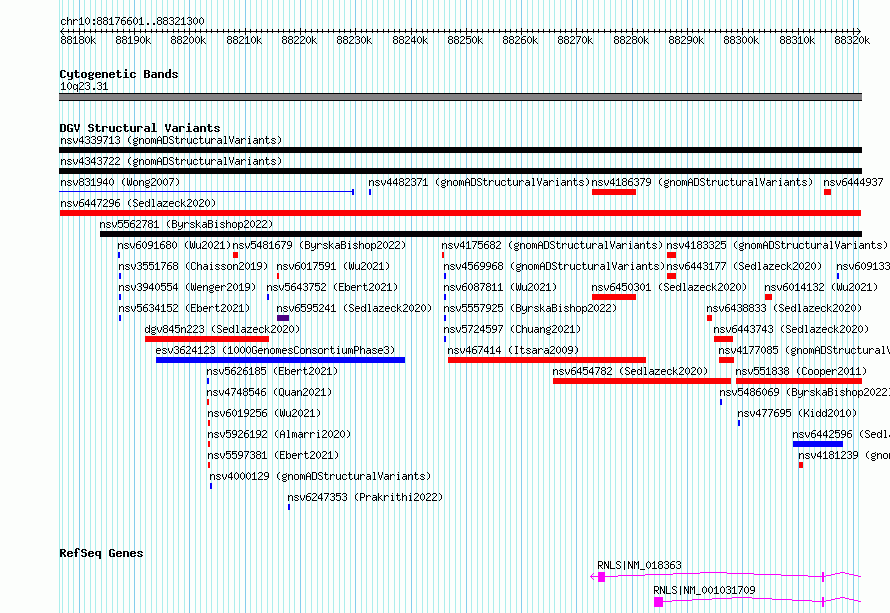This screenshot has height=613, width=890.
Task: Select nsv6087811 (Wu2021) label
Action: click(x=500, y=287)
